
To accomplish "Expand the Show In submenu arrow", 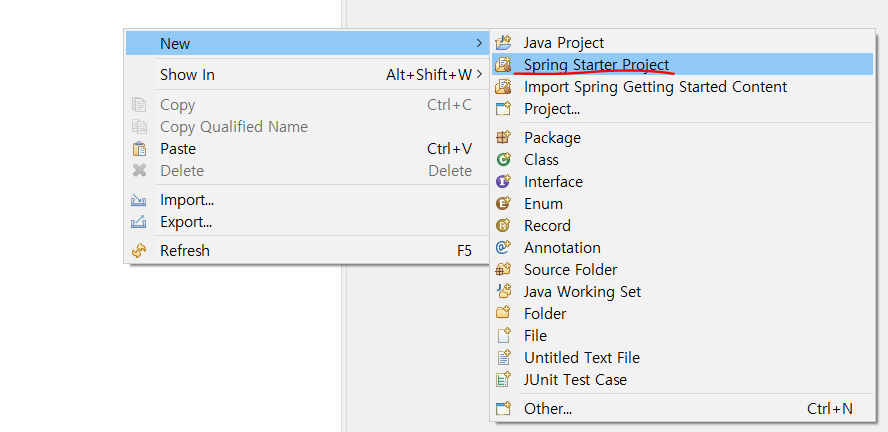I will (480, 74).
